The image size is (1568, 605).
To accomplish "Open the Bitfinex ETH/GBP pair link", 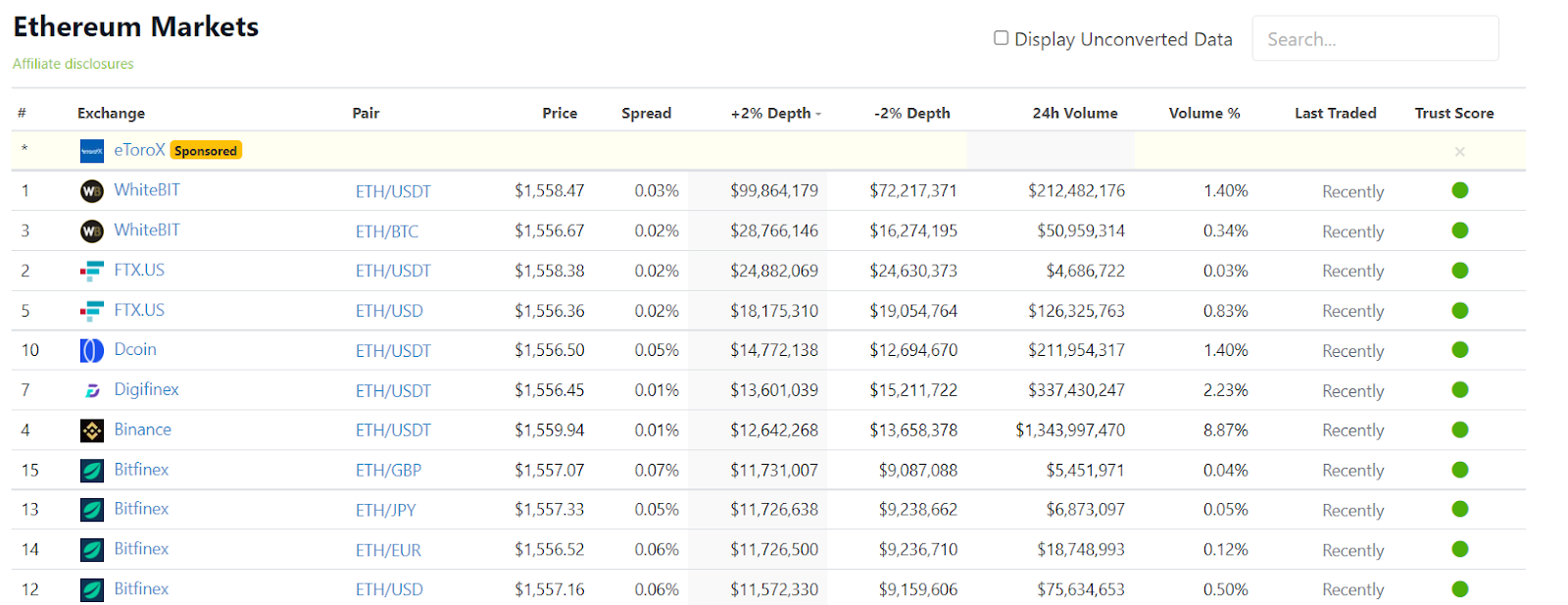I will pos(388,471).
